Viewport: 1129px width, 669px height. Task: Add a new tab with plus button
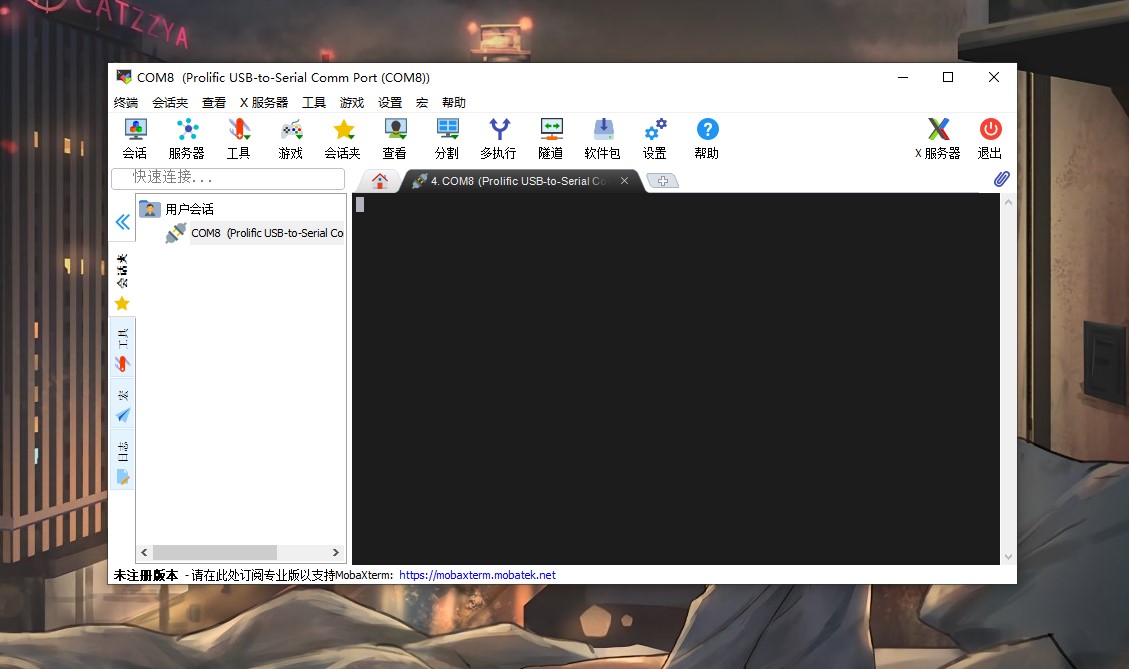662,181
